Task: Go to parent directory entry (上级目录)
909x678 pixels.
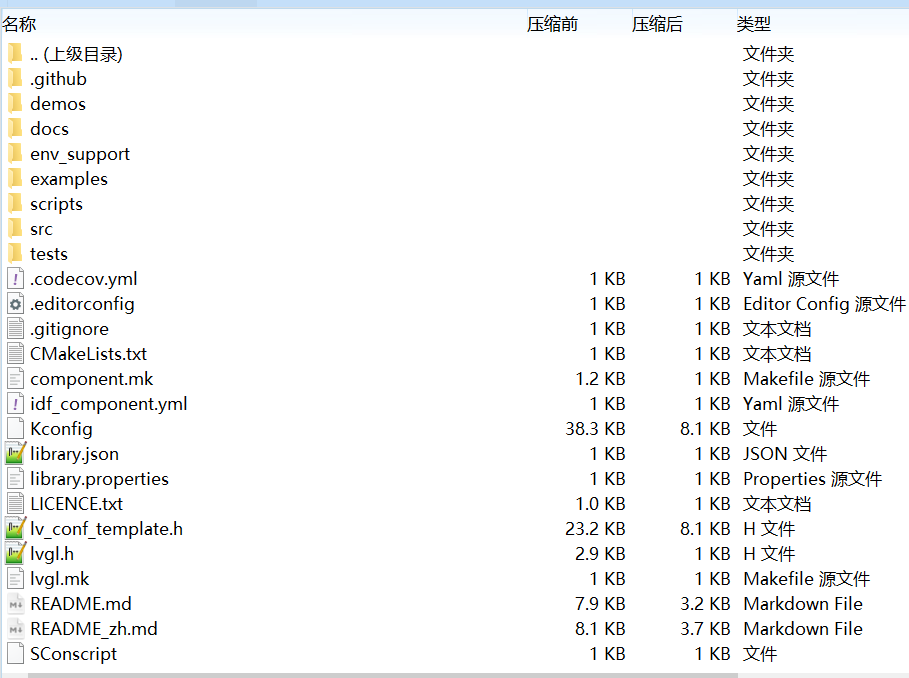Action: click(76, 54)
